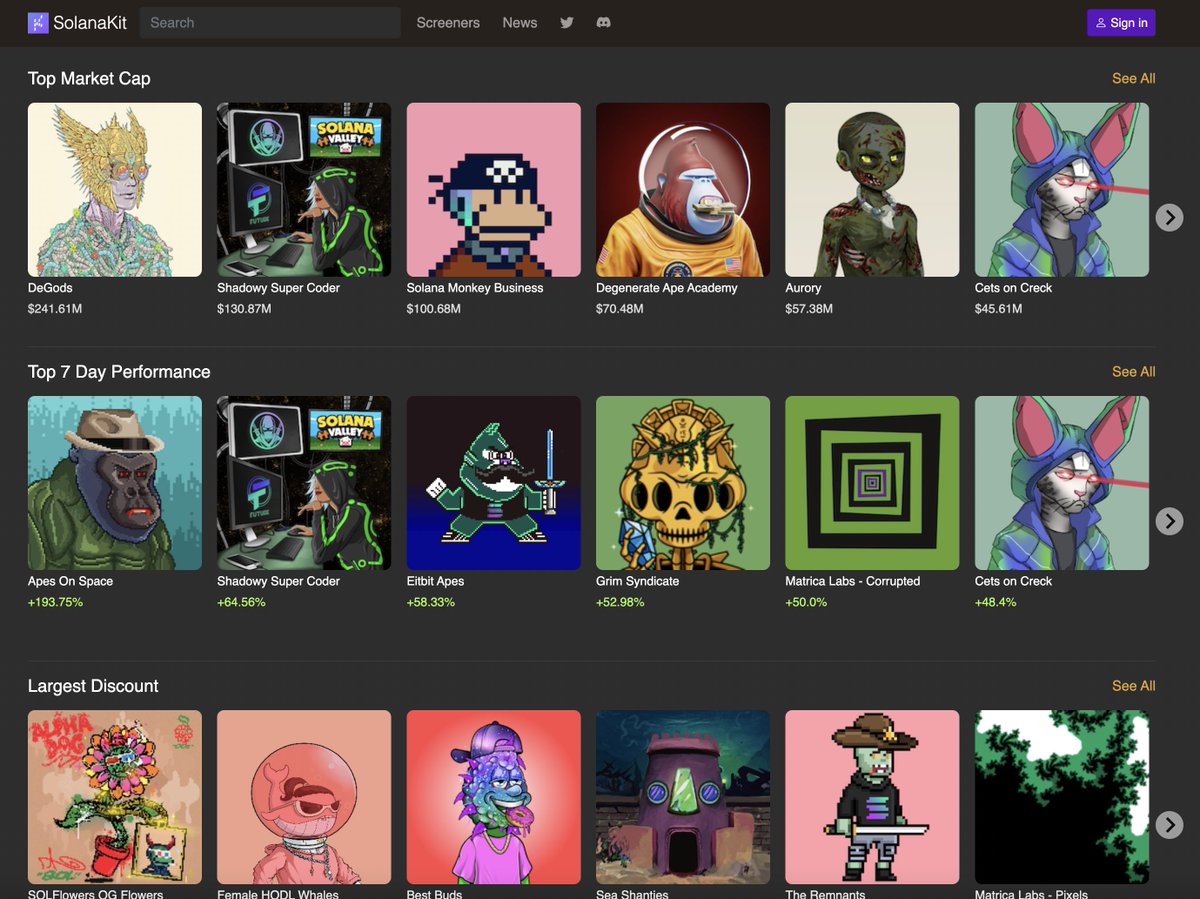Open Shadowy Super Coder thumbnail in 7 Day Performance

(x=304, y=483)
